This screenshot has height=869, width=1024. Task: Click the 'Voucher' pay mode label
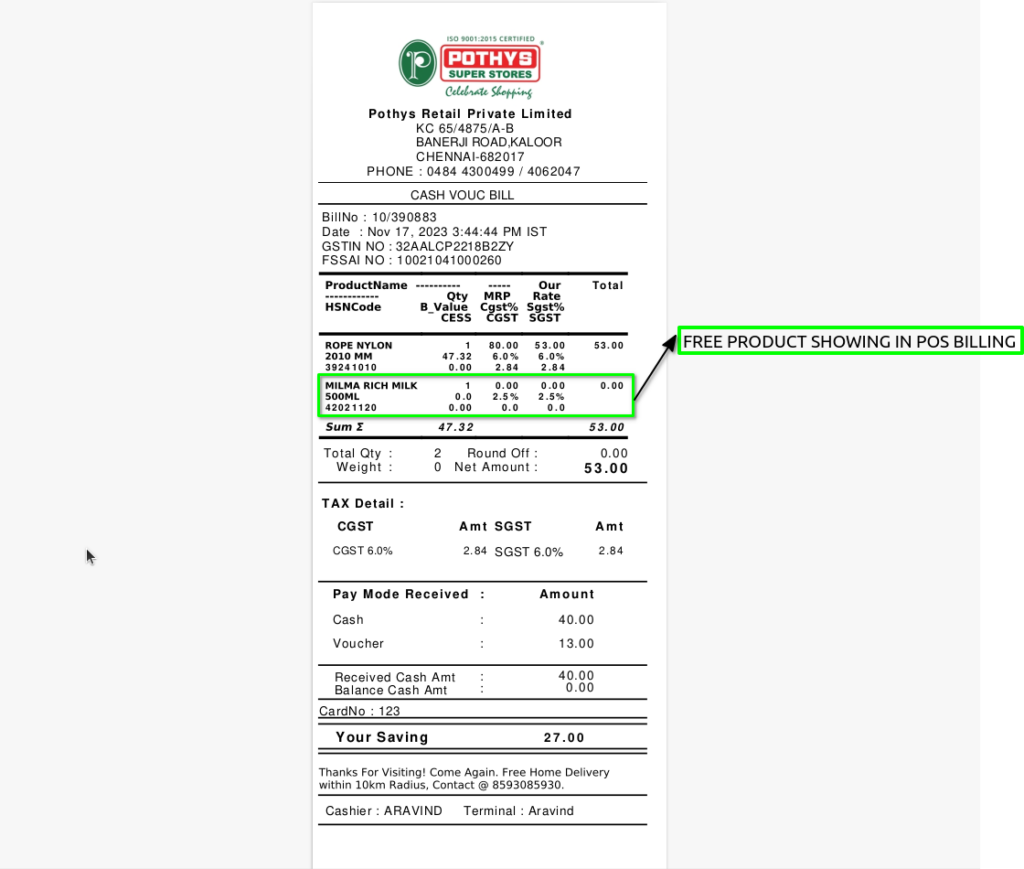pos(358,644)
